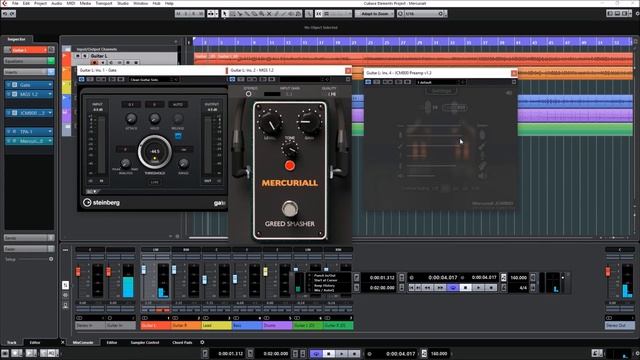Open the Help menu
The width and height of the screenshot is (640, 360).
[x=169, y=3]
